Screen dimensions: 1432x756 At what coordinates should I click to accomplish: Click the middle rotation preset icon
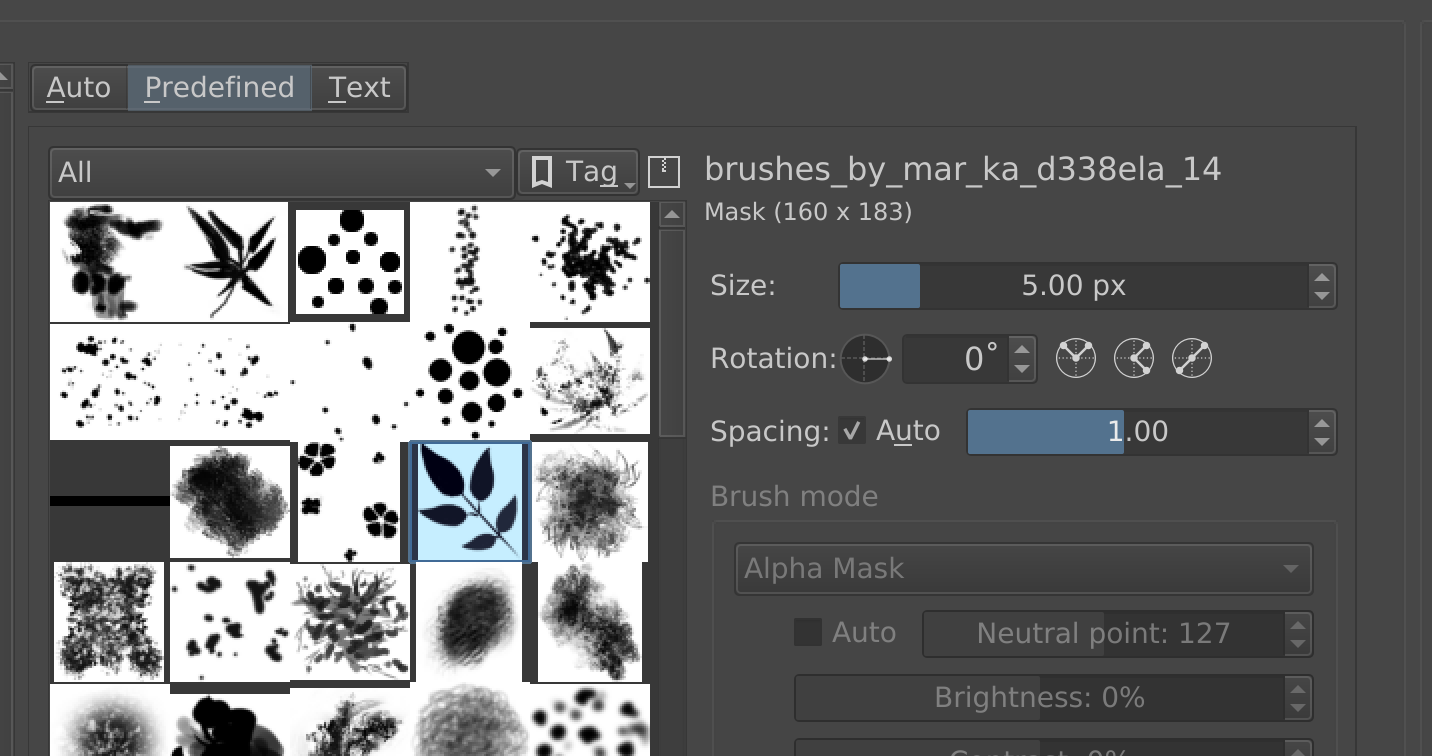(1134, 358)
